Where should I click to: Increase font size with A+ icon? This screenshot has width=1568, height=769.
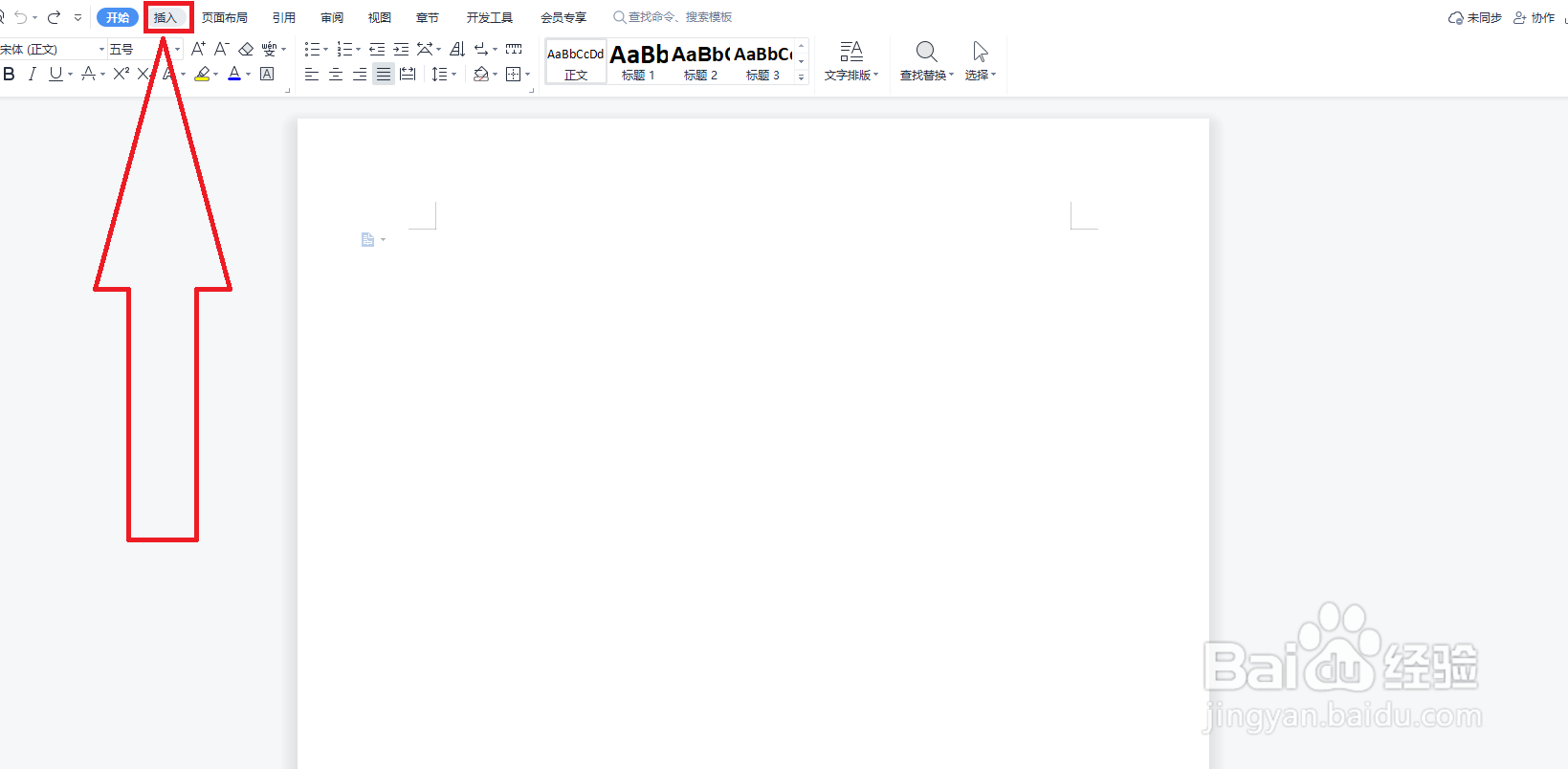click(198, 49)
